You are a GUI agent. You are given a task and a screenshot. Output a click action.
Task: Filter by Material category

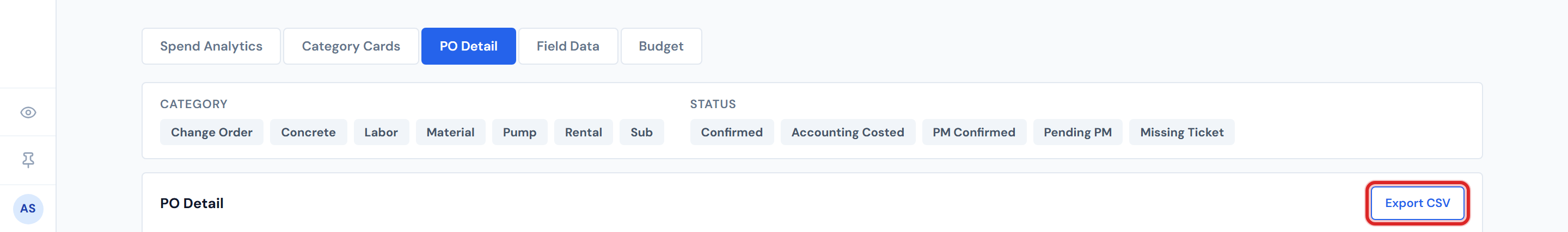coord(450,133)
